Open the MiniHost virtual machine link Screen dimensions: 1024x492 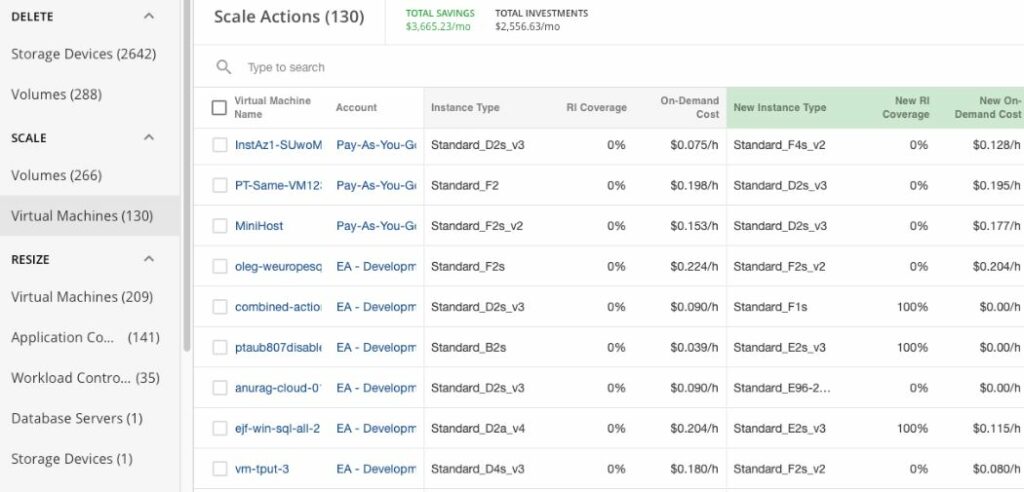coord(259,226)
